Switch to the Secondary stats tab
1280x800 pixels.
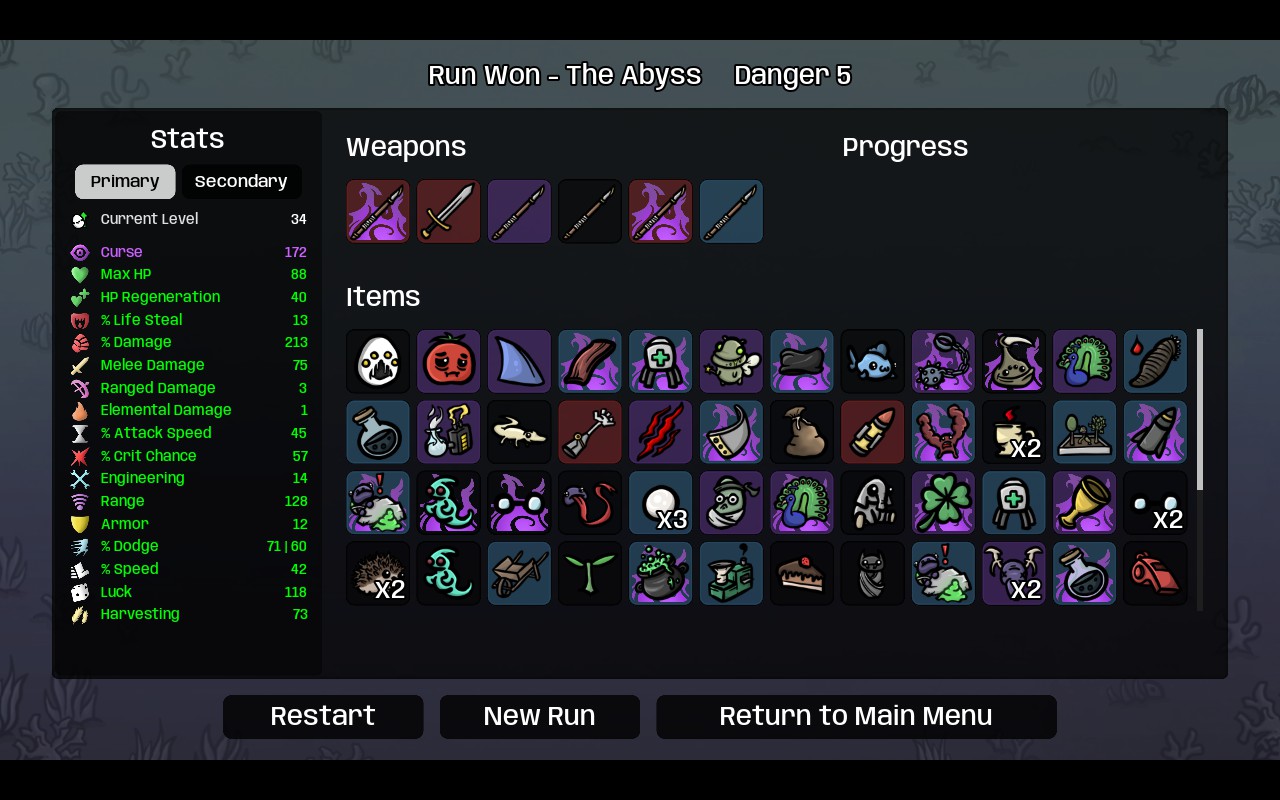point(241,181)
